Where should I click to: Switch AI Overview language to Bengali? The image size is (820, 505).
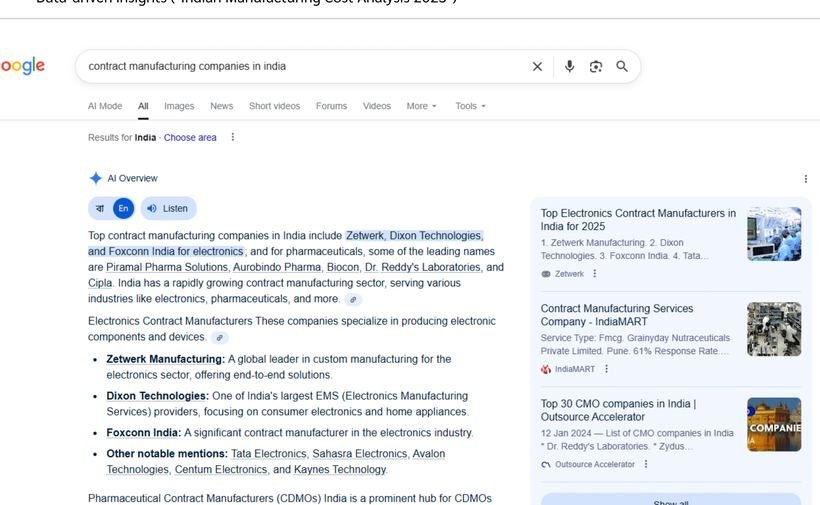click(x=100, y=208)
